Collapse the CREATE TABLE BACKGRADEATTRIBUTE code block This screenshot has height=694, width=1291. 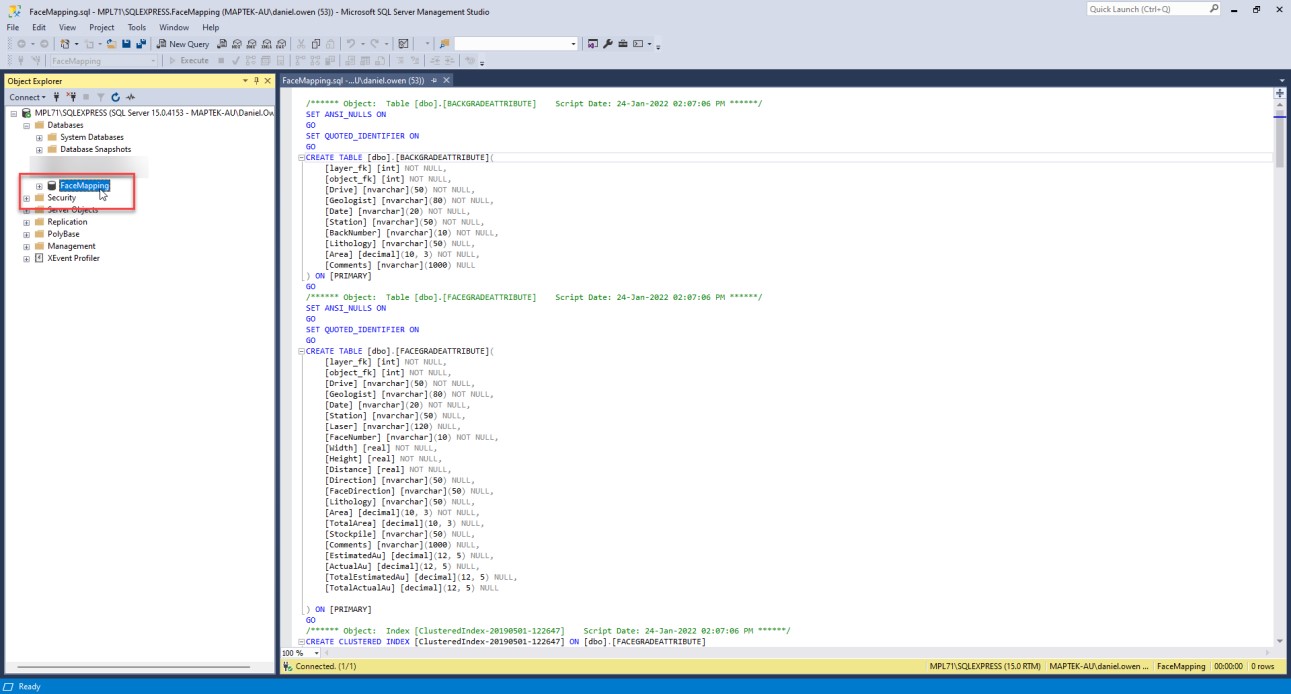(301, 158)
